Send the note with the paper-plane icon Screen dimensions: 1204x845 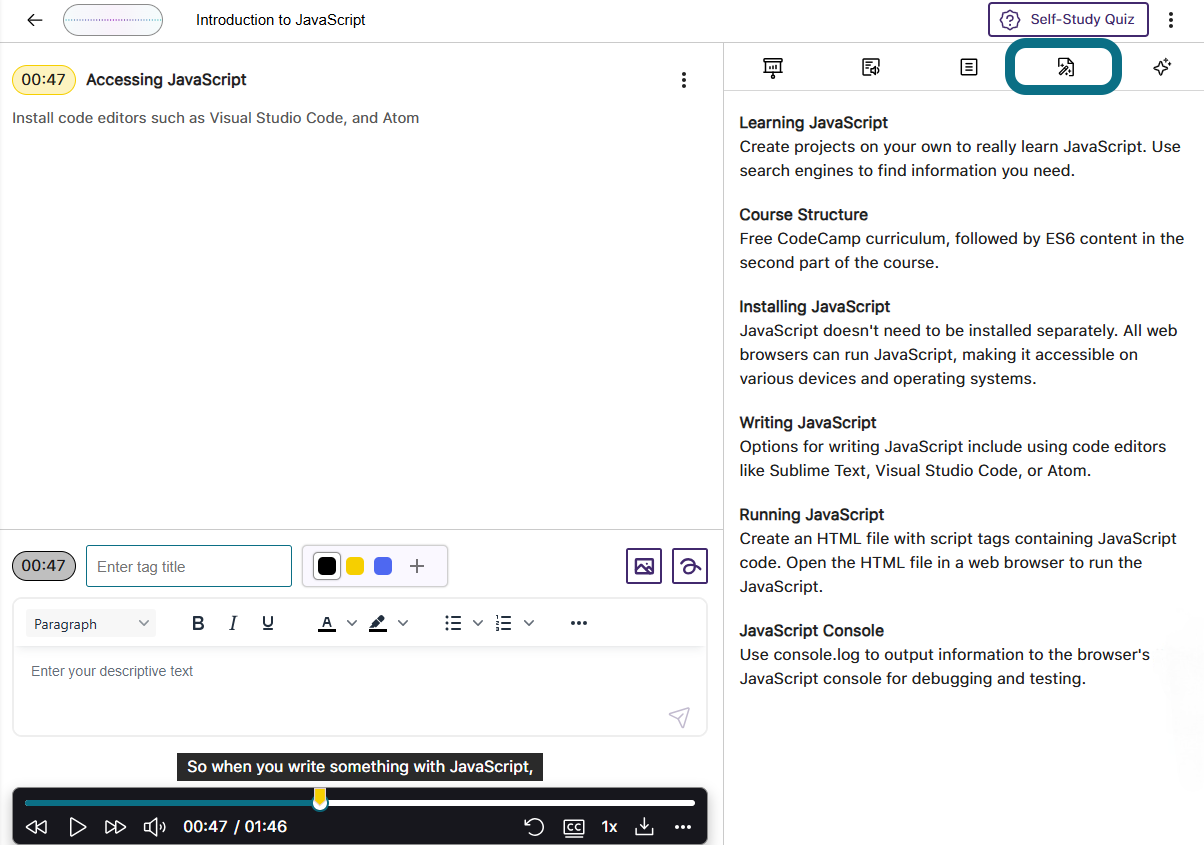click(679, 717)
